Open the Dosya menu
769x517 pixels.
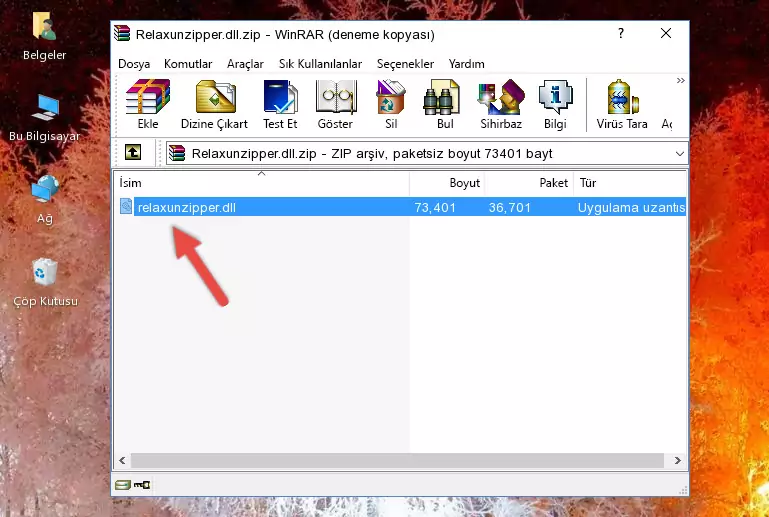134,64
